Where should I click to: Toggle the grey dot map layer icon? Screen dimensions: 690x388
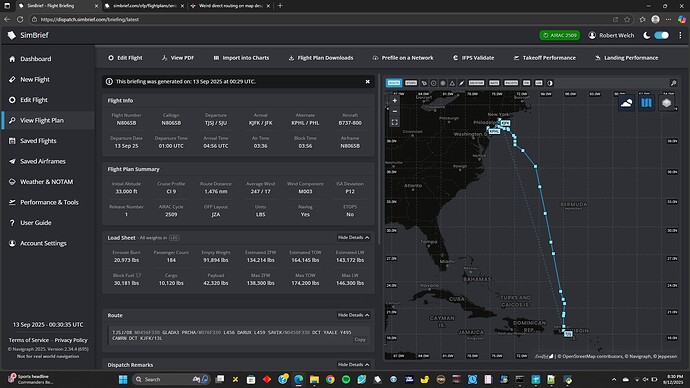[443, 83]
